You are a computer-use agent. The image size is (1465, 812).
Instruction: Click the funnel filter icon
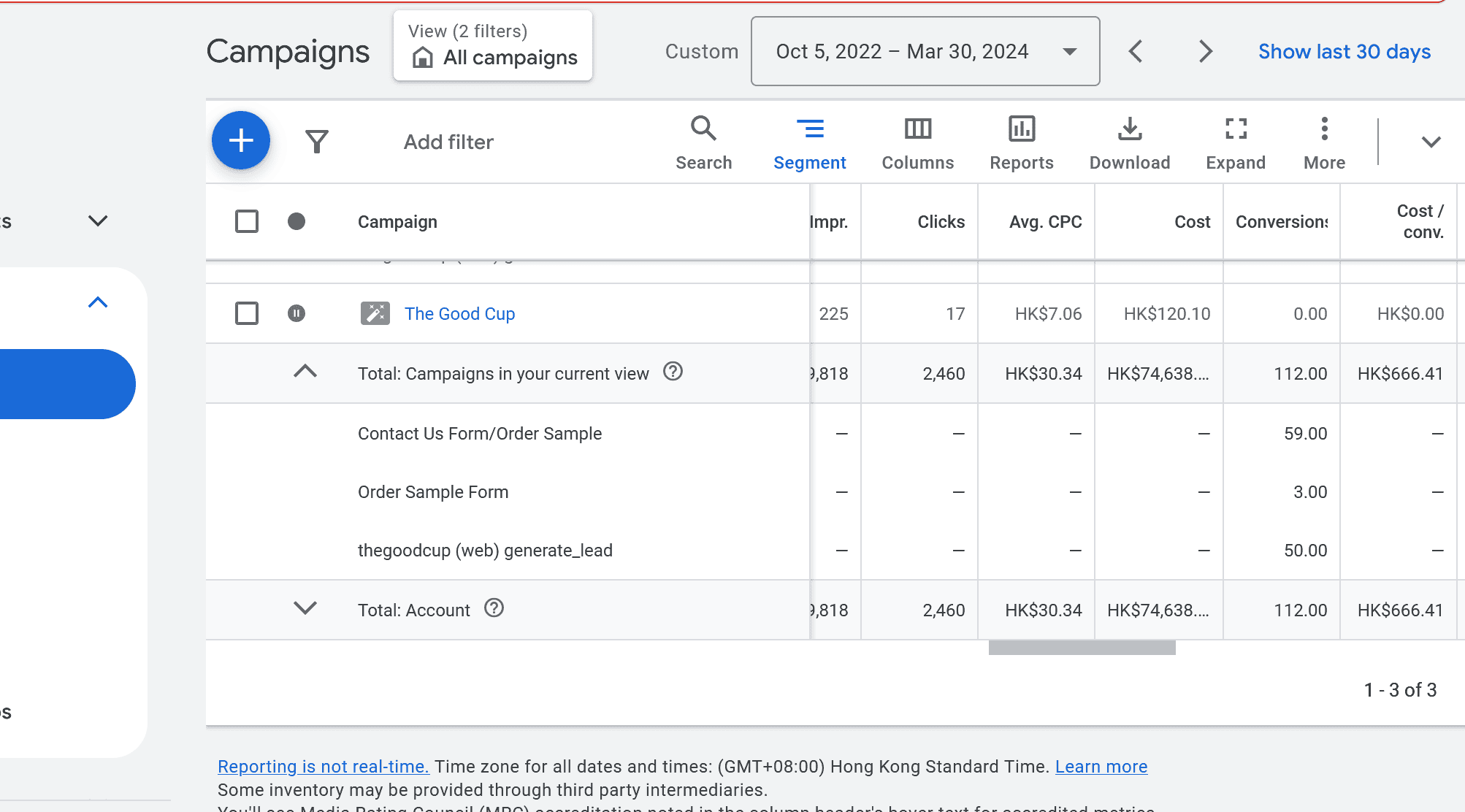317,141
